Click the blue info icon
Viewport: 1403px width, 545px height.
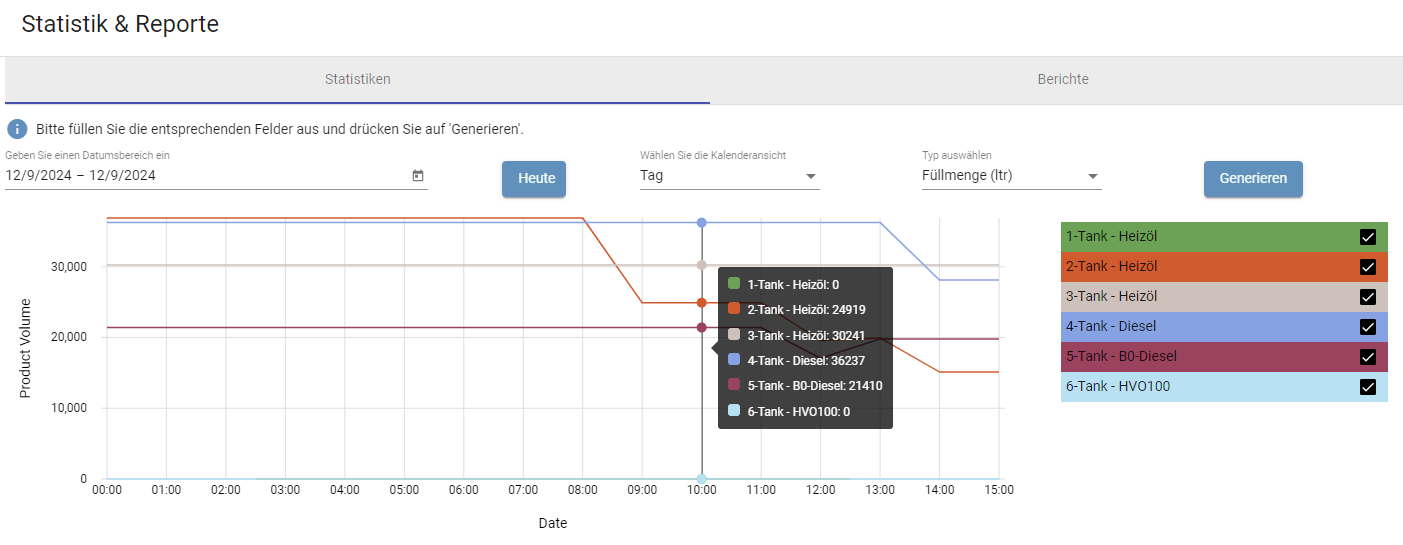pyautogui.click(x=17, y=129)
